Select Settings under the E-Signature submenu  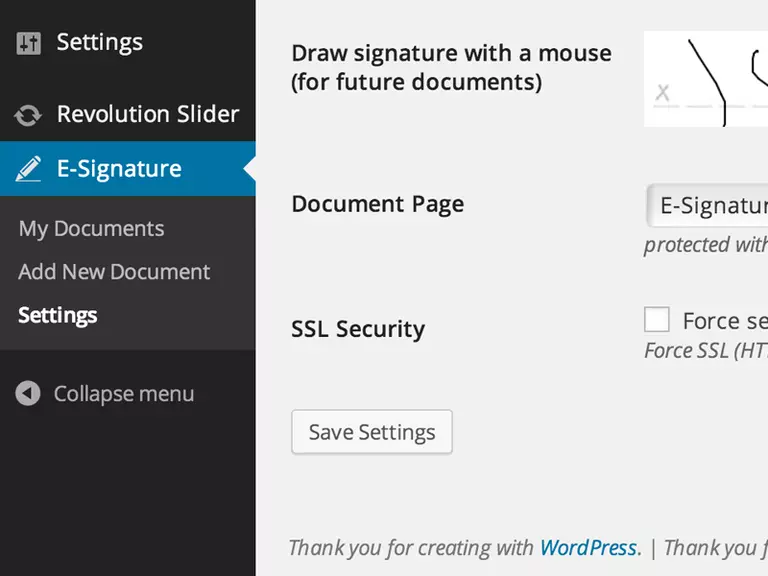pos(58,315)
